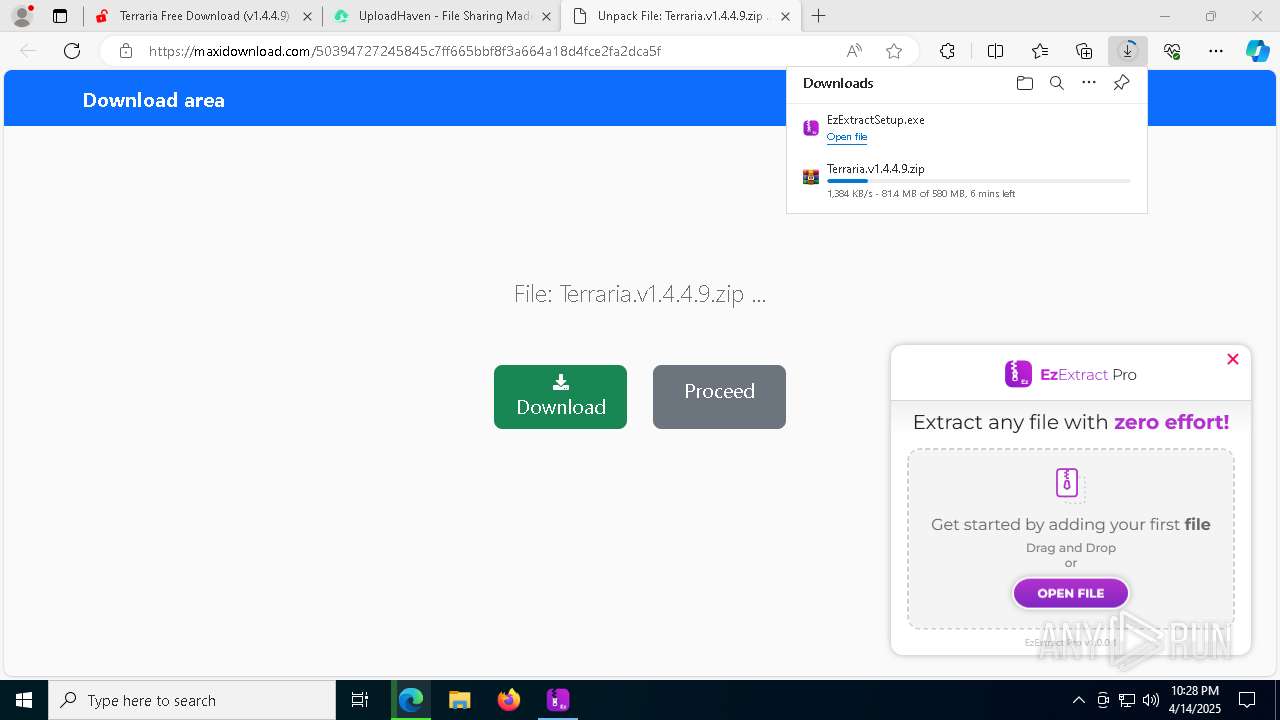
Task: Open Collections icon in toolbar
Action: click(x=1084, y=51)
